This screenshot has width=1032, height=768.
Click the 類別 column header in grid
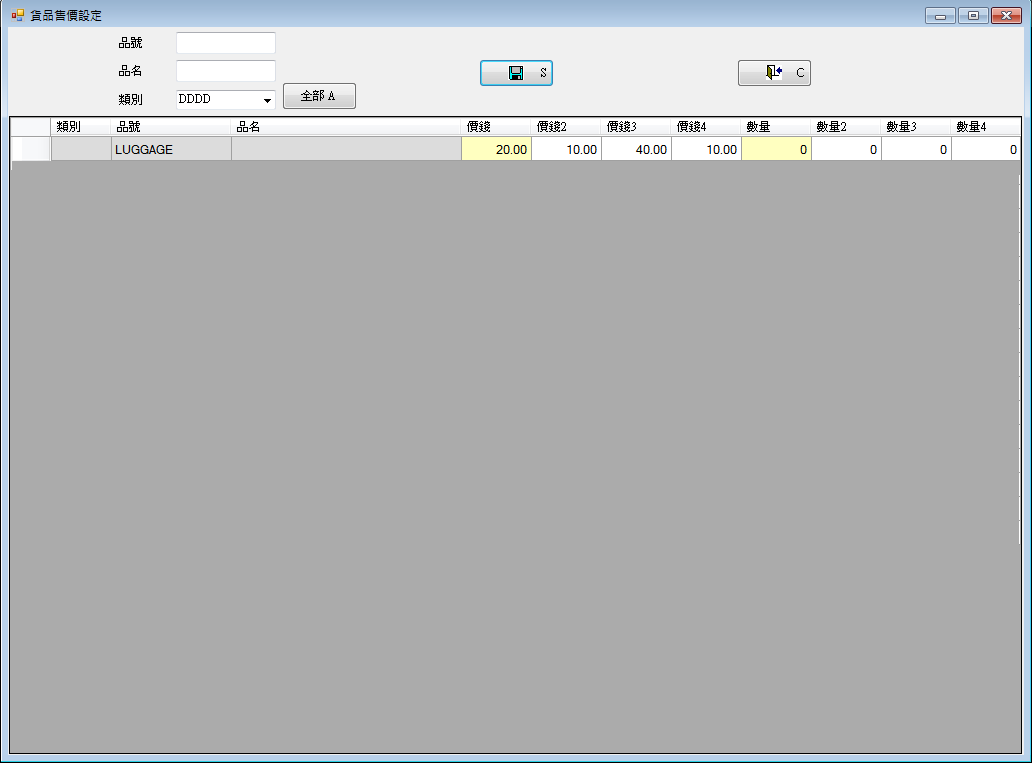pyautogui.click(x=81, y=127)
